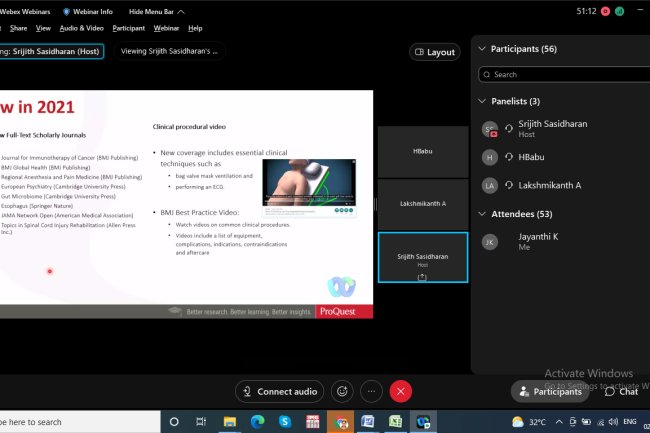Image resolution: width=650 pixels, height=433 pixels.
Task: Select panelist Lakshmikanth A in list
Action: (560, 185)
